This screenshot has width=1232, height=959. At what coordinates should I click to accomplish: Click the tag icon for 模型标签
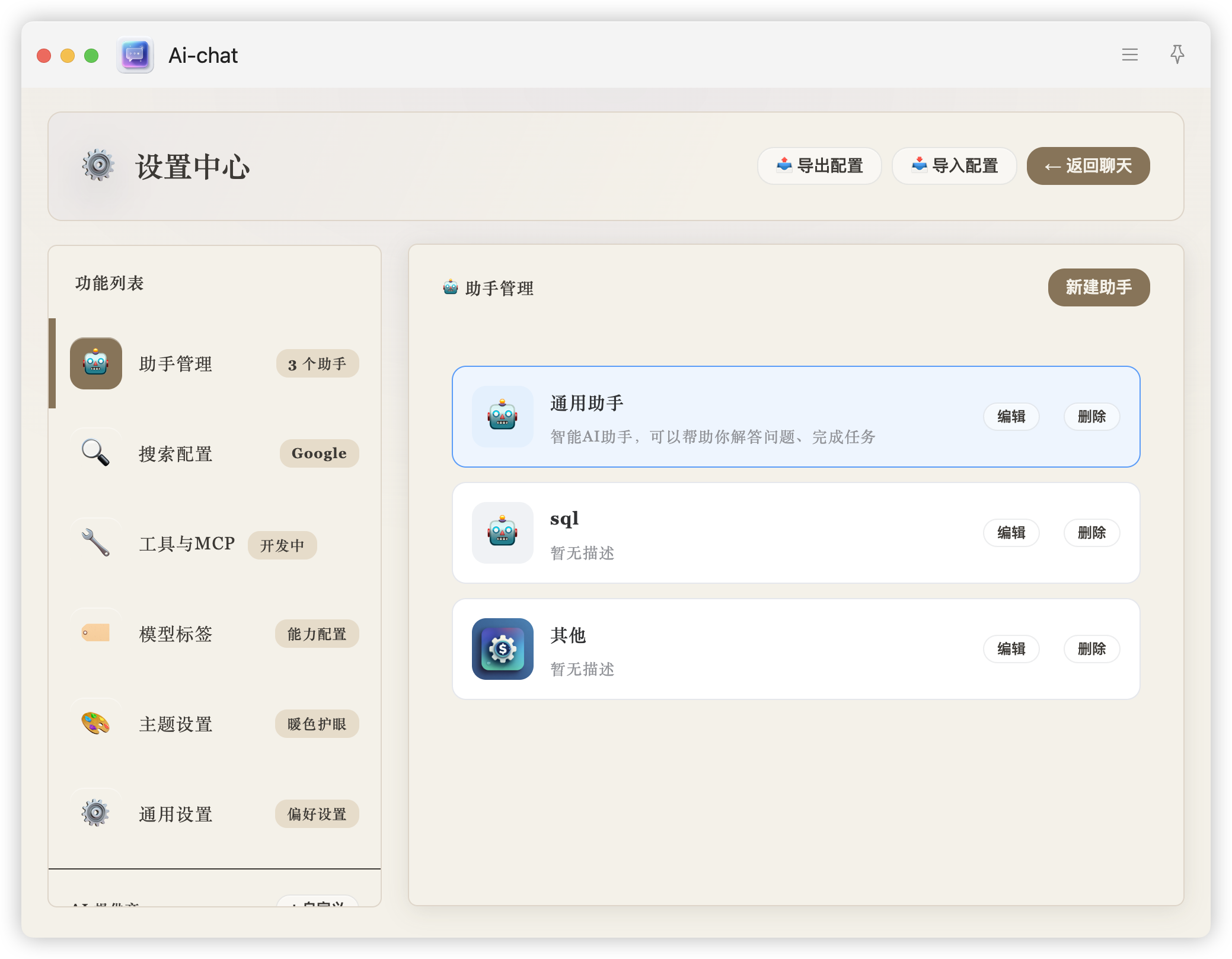tap(95, 633)
